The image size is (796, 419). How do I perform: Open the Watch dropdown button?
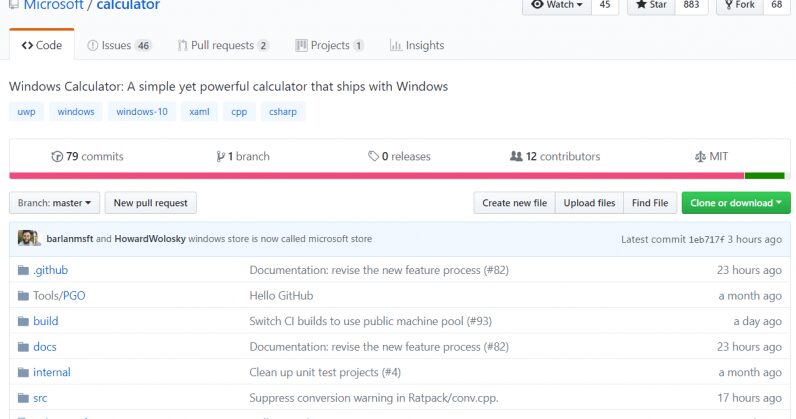click(x=558, y=5)
